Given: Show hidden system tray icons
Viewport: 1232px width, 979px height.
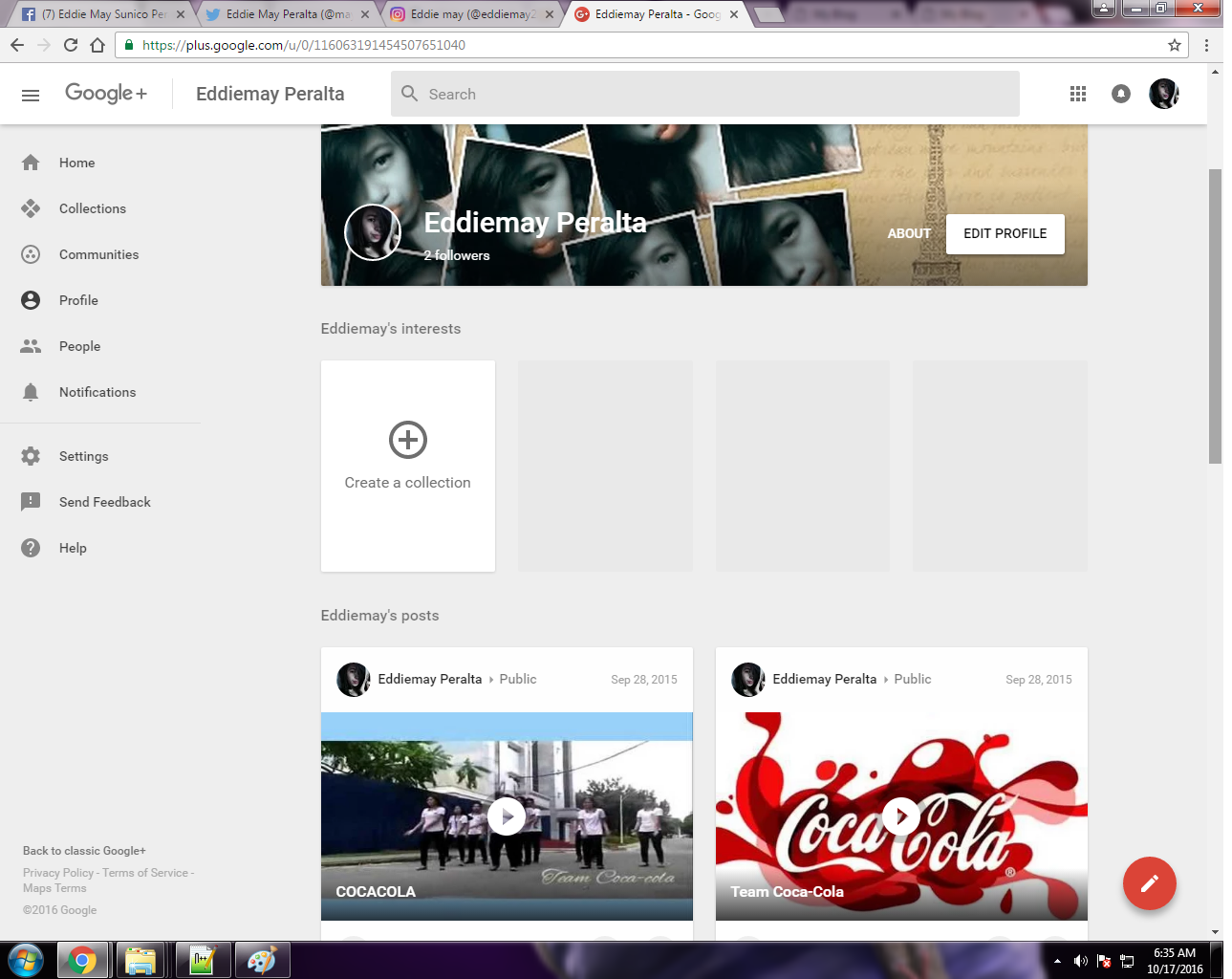Looking at the screenshot, I should (x=1057, y=961).
